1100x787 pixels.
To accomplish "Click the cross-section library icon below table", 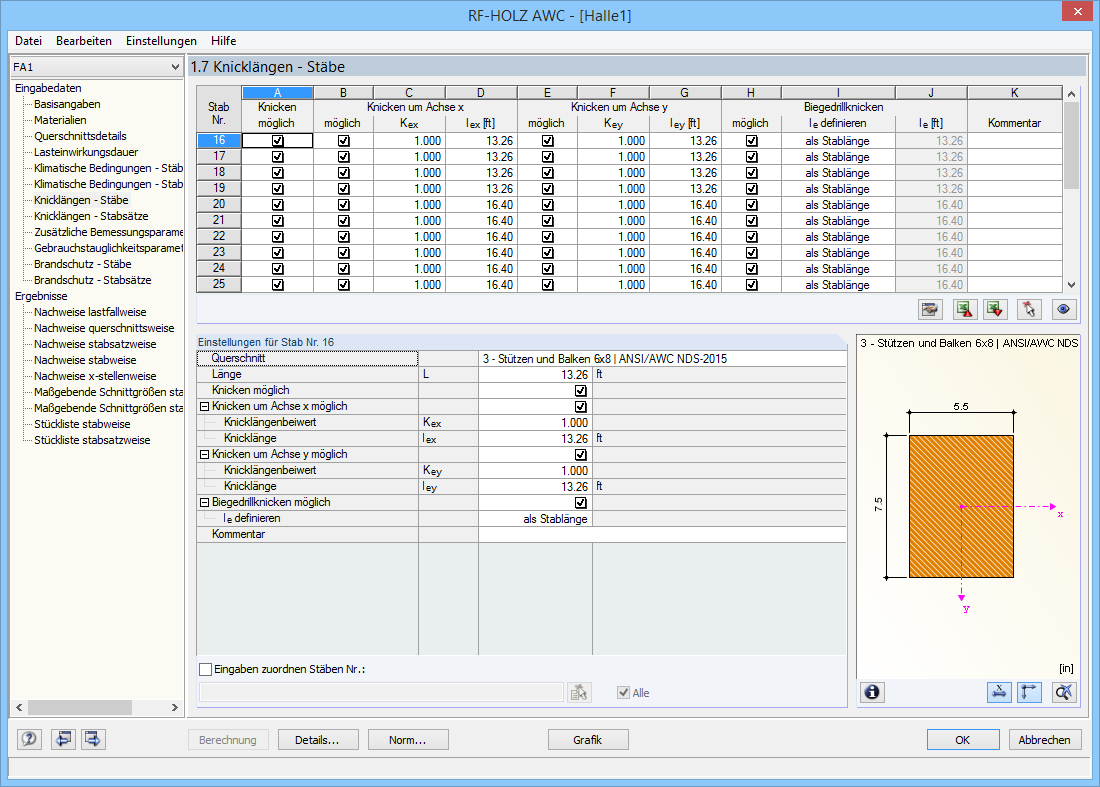I will [930, 309].
